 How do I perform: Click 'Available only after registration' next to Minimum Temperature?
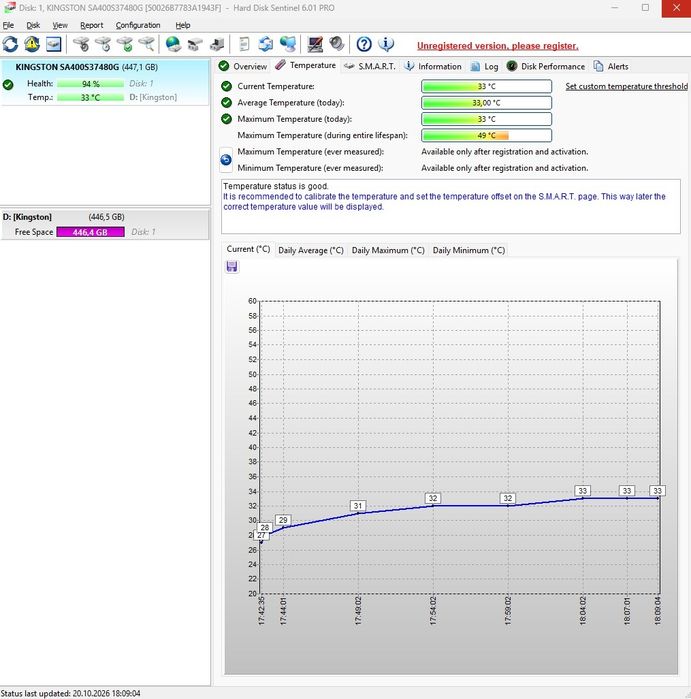click(505, 168)
